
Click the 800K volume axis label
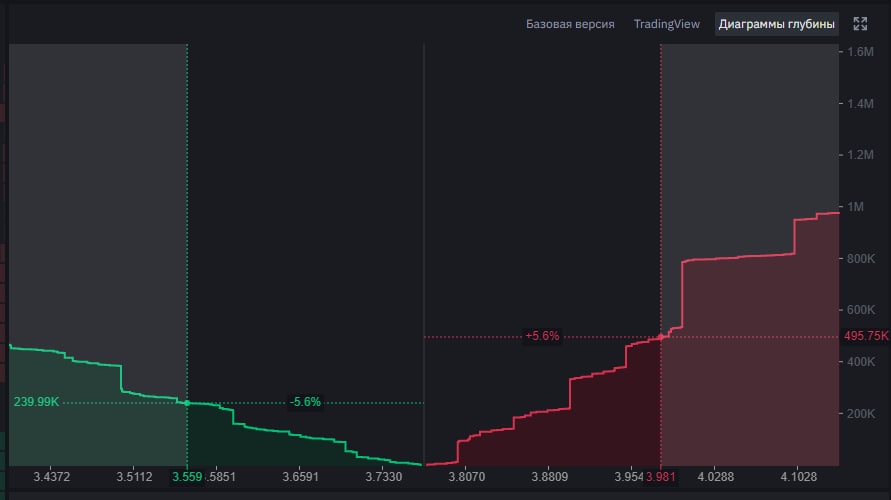[x=861, y=259]
